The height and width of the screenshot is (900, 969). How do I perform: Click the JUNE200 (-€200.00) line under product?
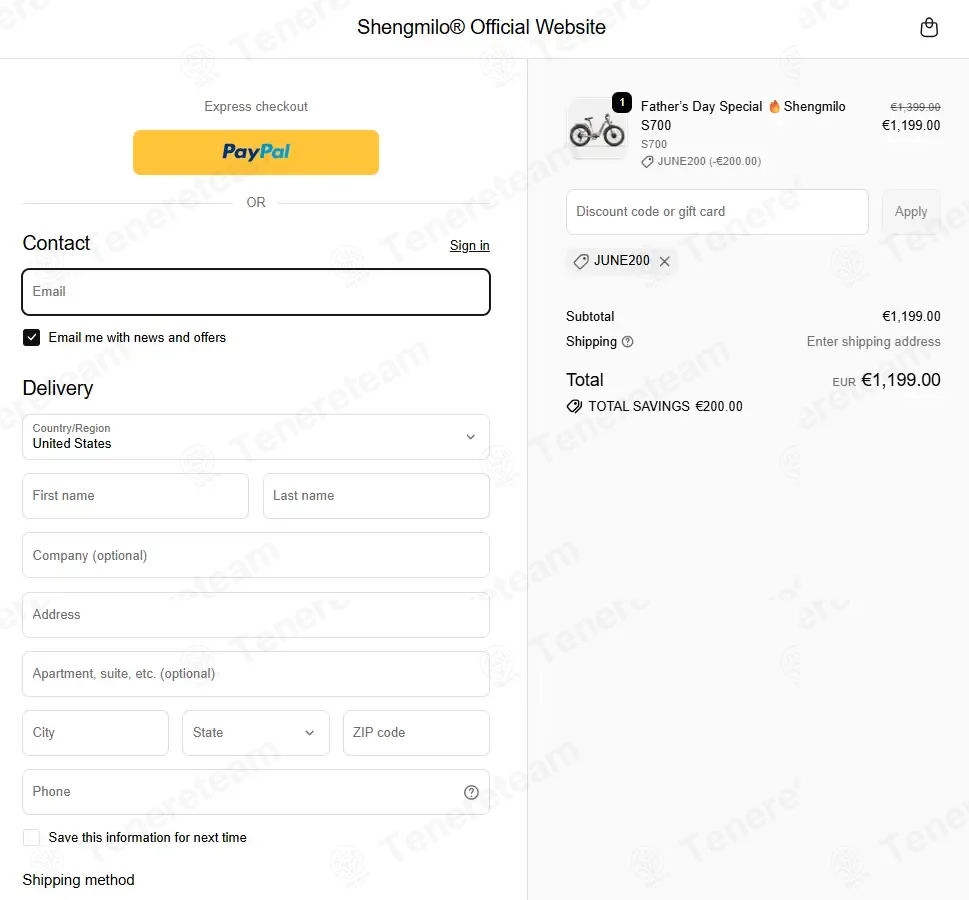point(701,161)
